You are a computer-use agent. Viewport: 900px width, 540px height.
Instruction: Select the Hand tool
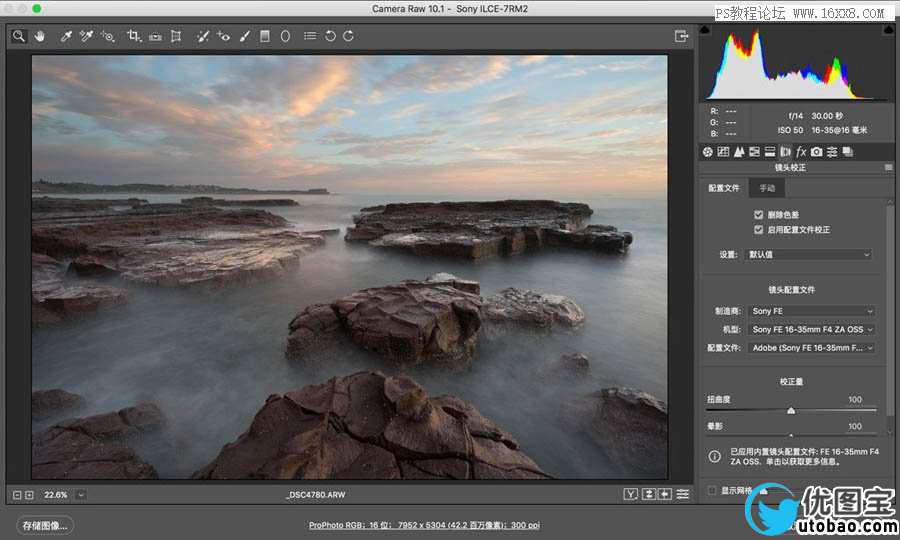(41, 36)
